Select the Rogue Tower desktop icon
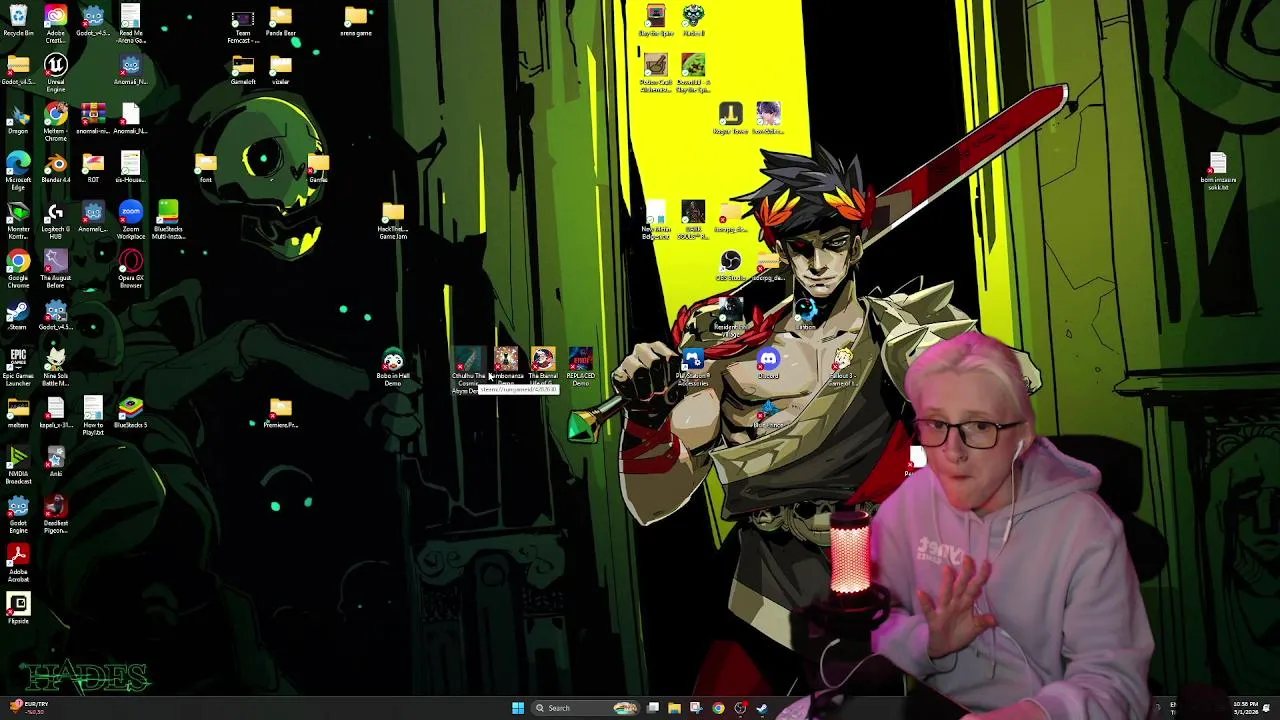This screenshot has width=1280, height=720. (x=731, y=119)
